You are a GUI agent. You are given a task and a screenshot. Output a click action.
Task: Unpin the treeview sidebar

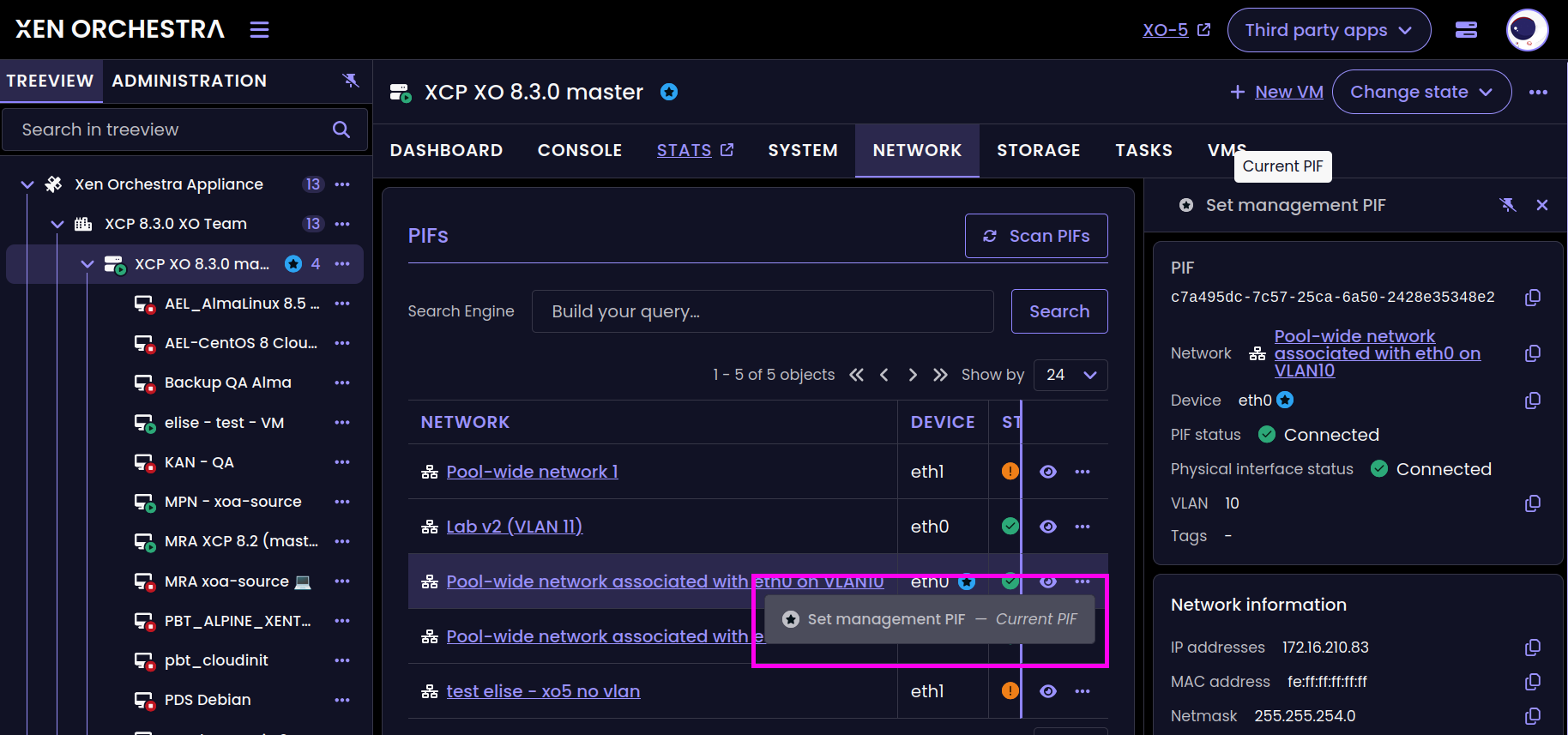(351, 80)
